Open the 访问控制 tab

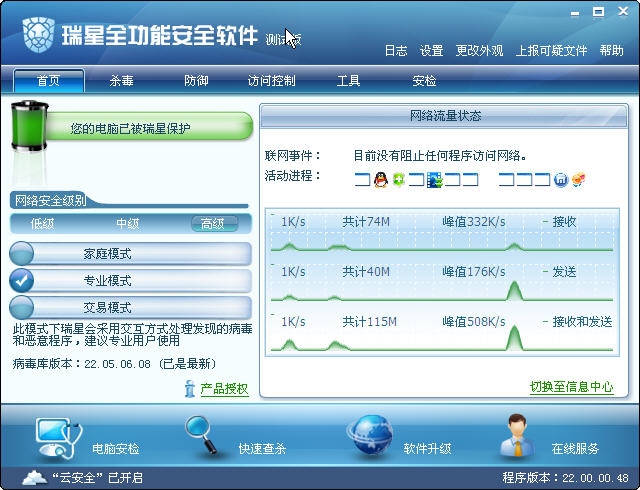click(x=271, y=80)
